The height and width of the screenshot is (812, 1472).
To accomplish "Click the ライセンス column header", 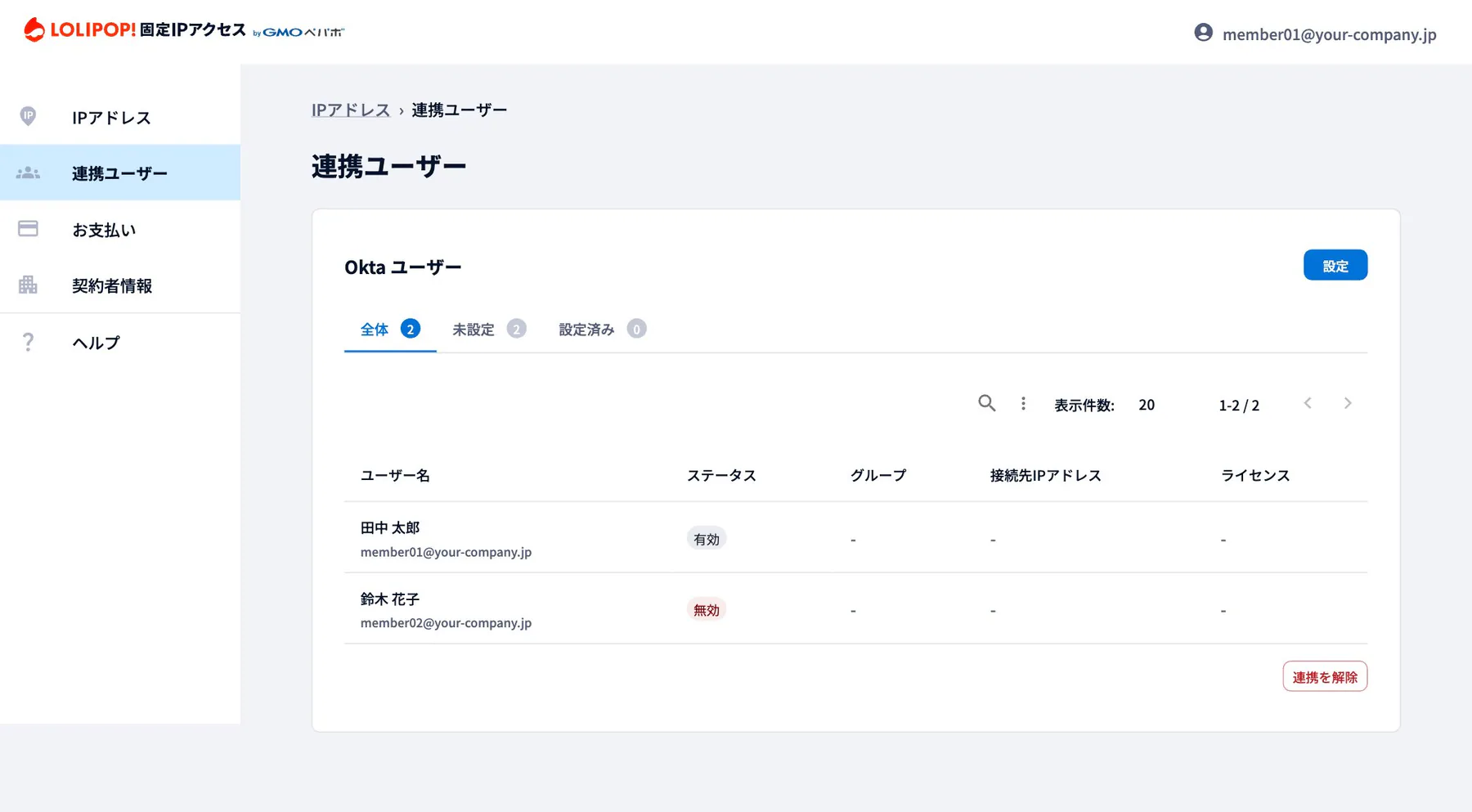I will pos(1255,475).
